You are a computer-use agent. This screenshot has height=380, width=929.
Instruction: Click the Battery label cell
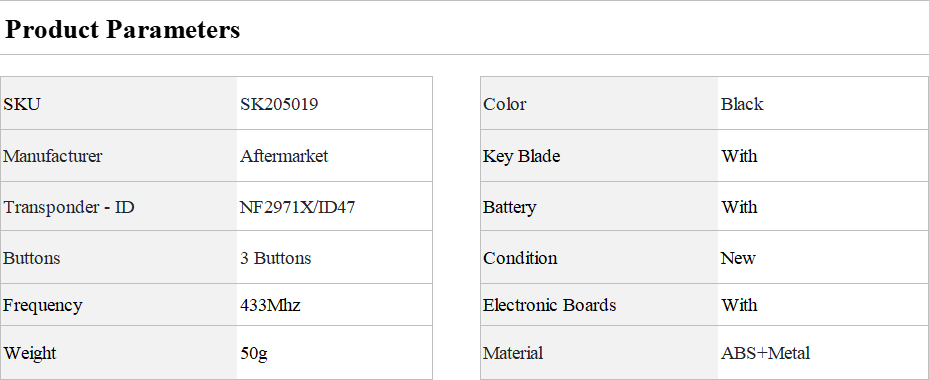click(x=599, y=207)
